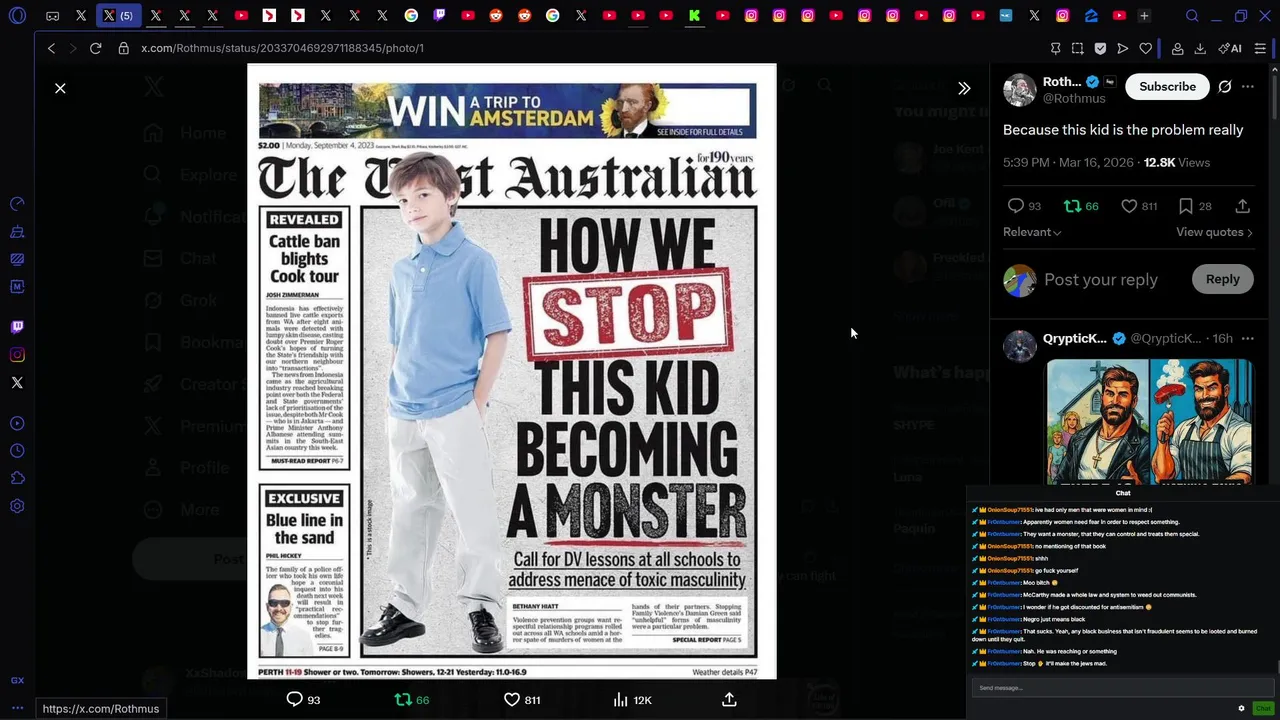This screenshot has width=1280, height=720.
Task: Open Twitch in the sidebar
Action: coord(17,327)
